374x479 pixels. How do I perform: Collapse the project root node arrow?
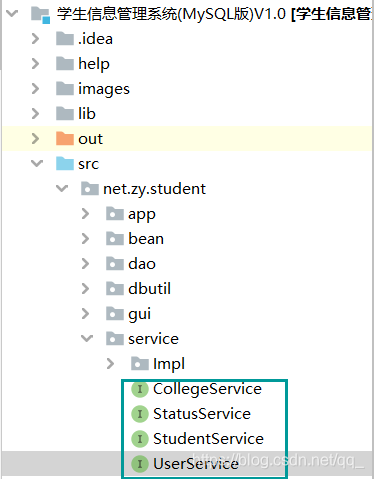point(12,14)
